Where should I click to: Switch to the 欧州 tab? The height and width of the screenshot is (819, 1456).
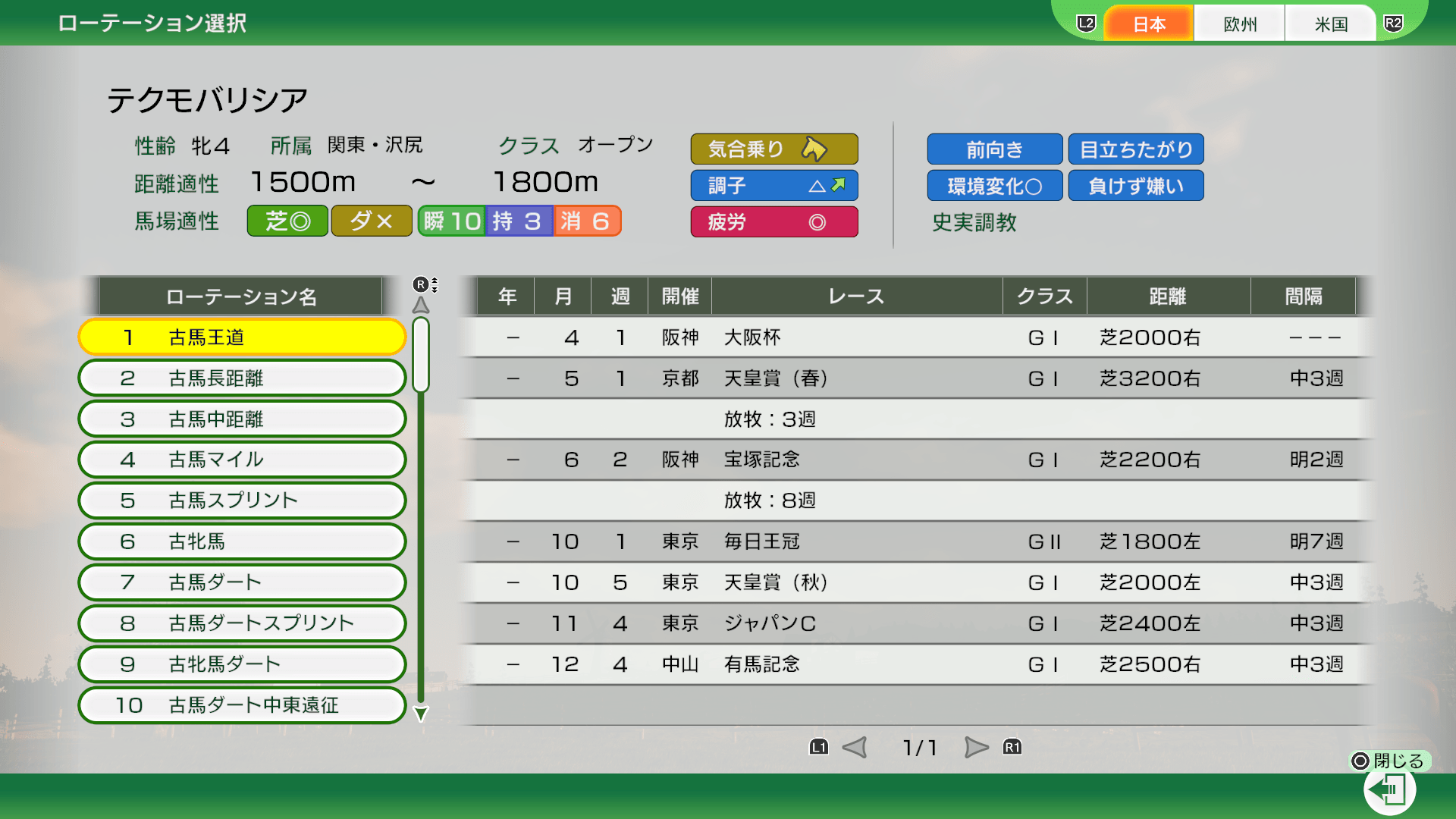1239,24
